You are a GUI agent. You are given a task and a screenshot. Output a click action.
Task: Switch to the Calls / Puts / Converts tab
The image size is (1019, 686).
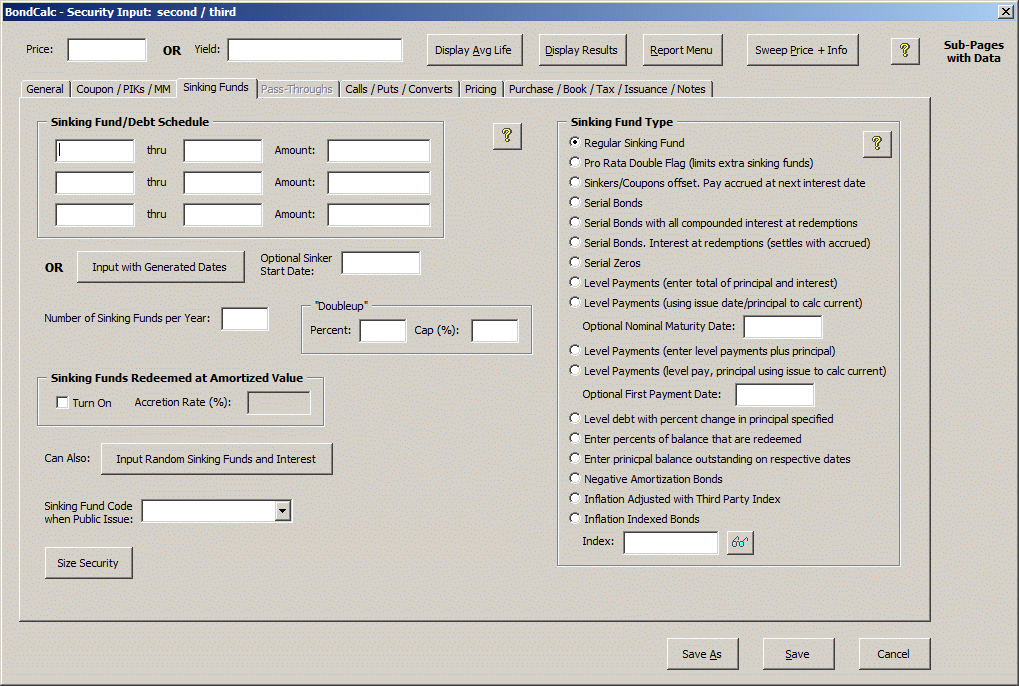click(x=398, y=89)
